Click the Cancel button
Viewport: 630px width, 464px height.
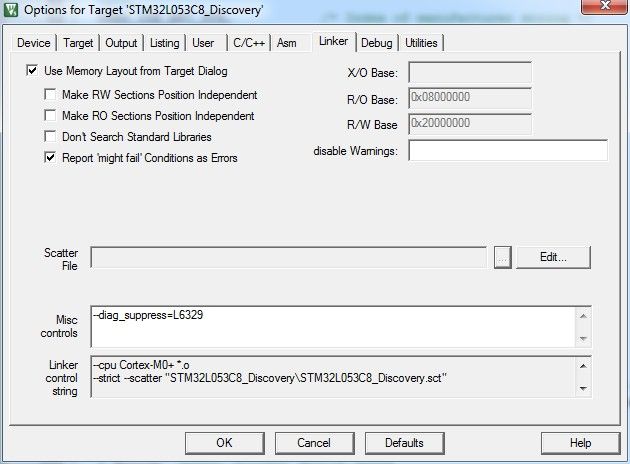pos(314,443)
